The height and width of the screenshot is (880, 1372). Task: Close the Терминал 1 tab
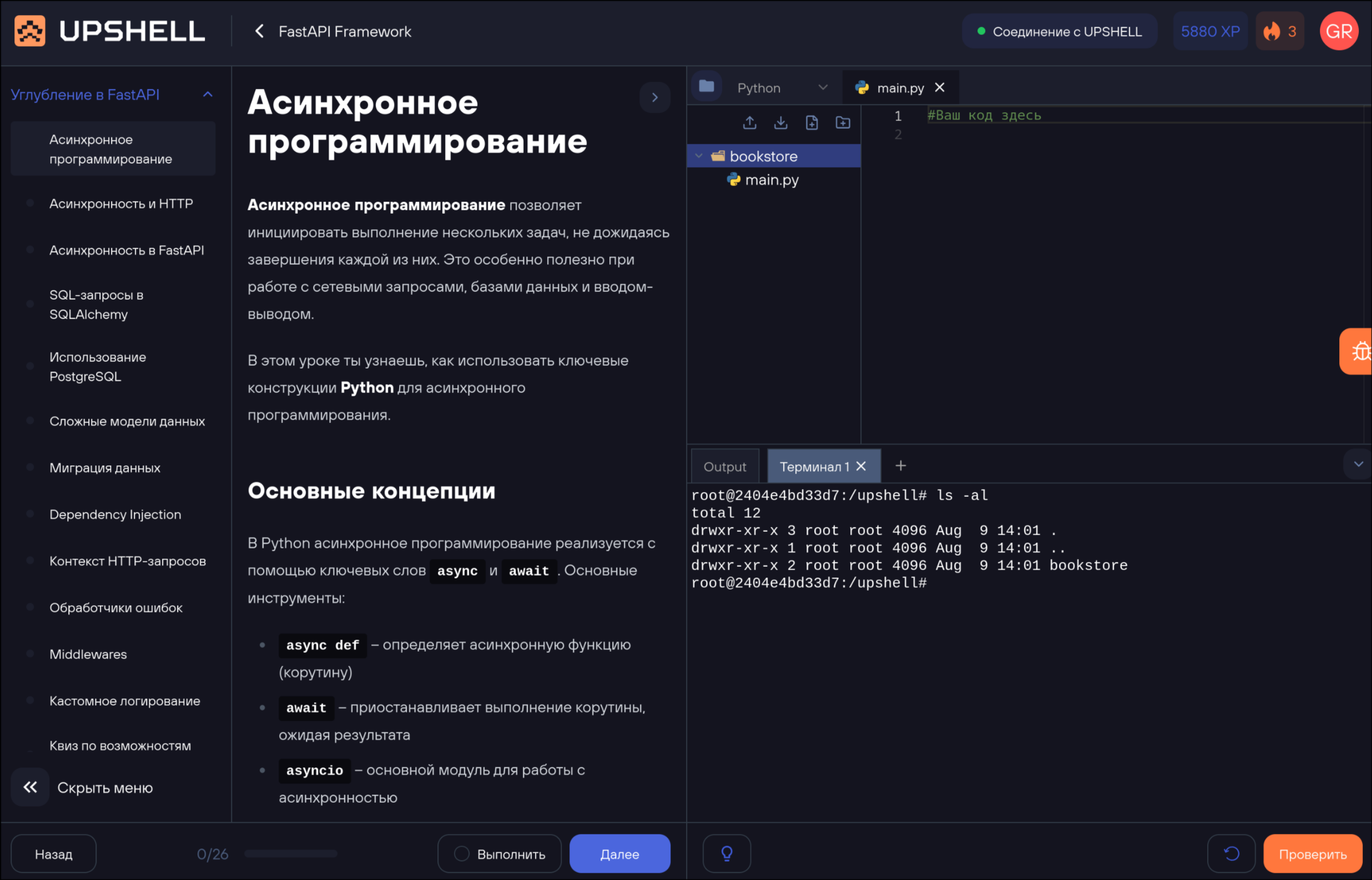click(x=861, y=466)
